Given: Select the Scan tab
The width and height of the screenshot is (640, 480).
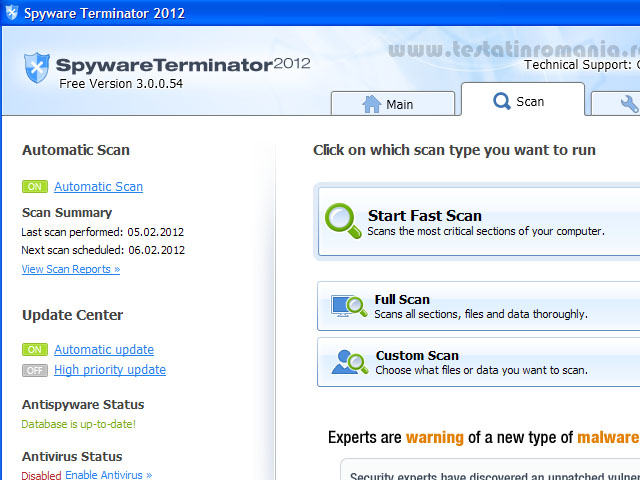Looking at the screenshot, I should 523,100.
